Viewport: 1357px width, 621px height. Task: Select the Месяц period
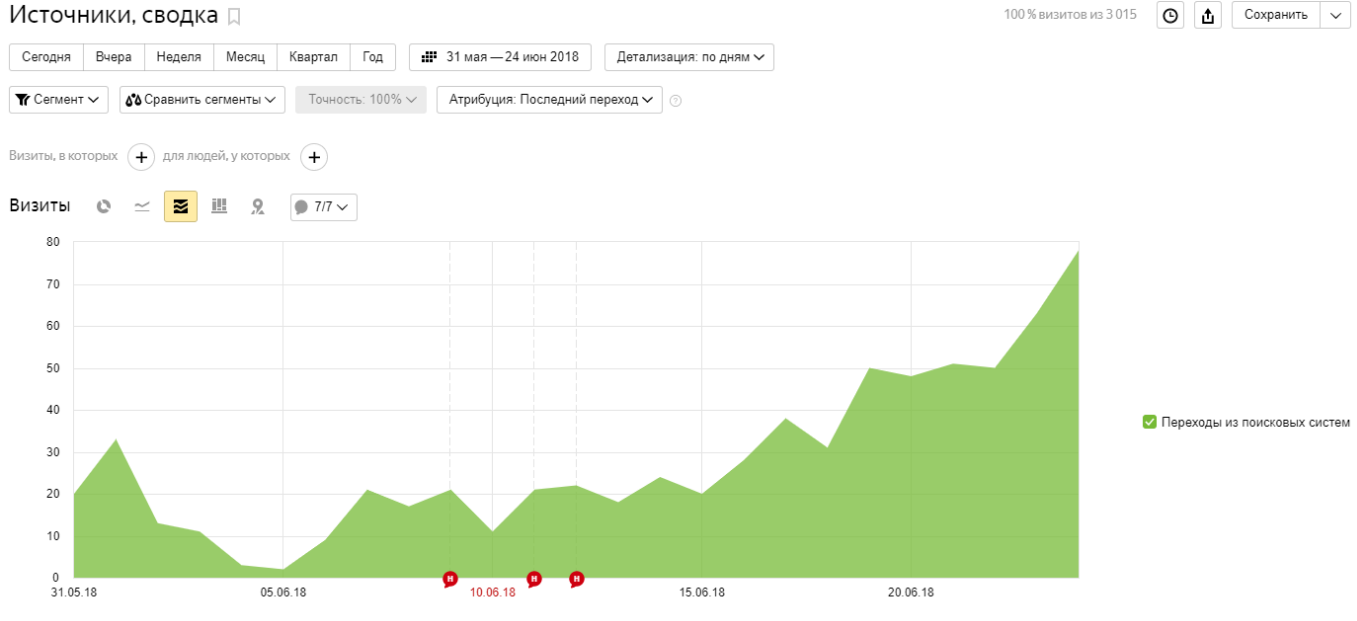(245, 57)
